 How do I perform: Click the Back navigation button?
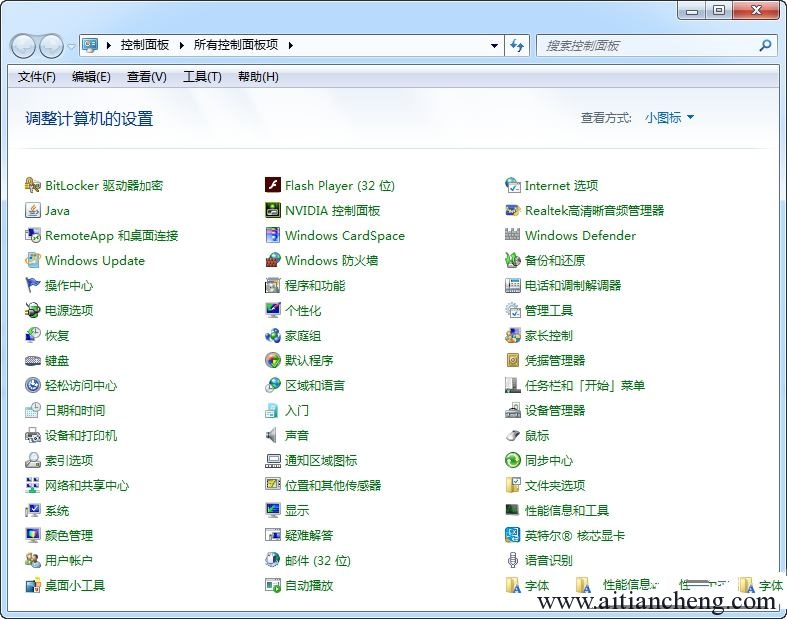23,46
